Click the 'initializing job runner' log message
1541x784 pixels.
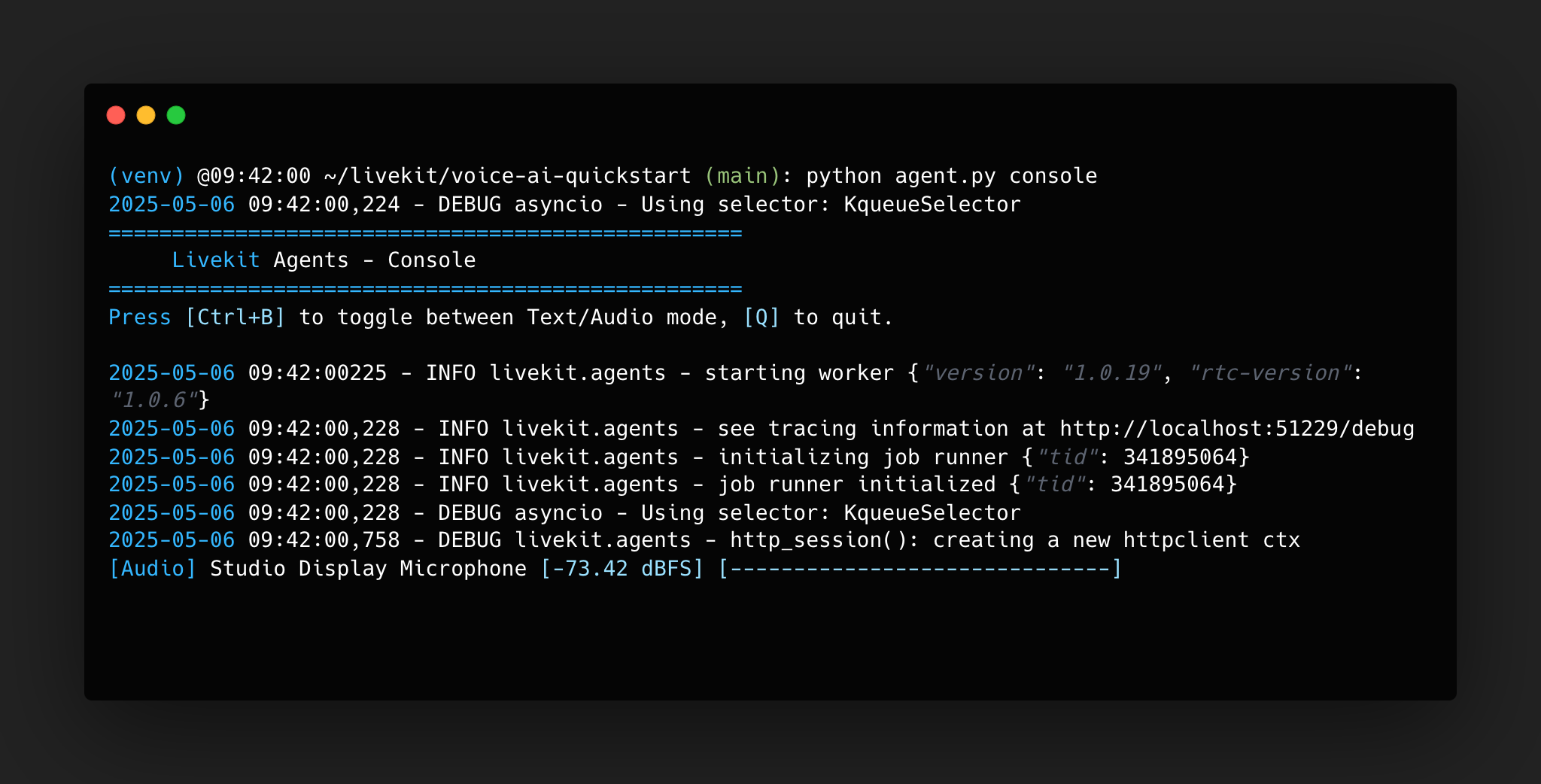863,457
